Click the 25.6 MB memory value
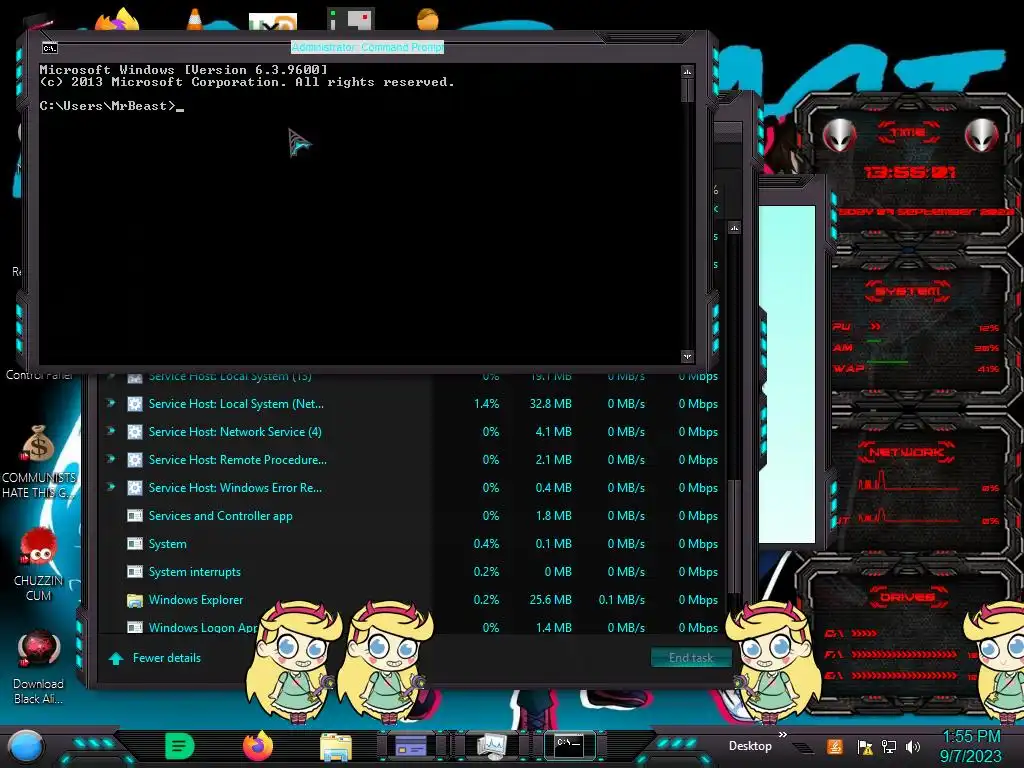The height and width of the screenshot is (768, 1024). [551, 600]
